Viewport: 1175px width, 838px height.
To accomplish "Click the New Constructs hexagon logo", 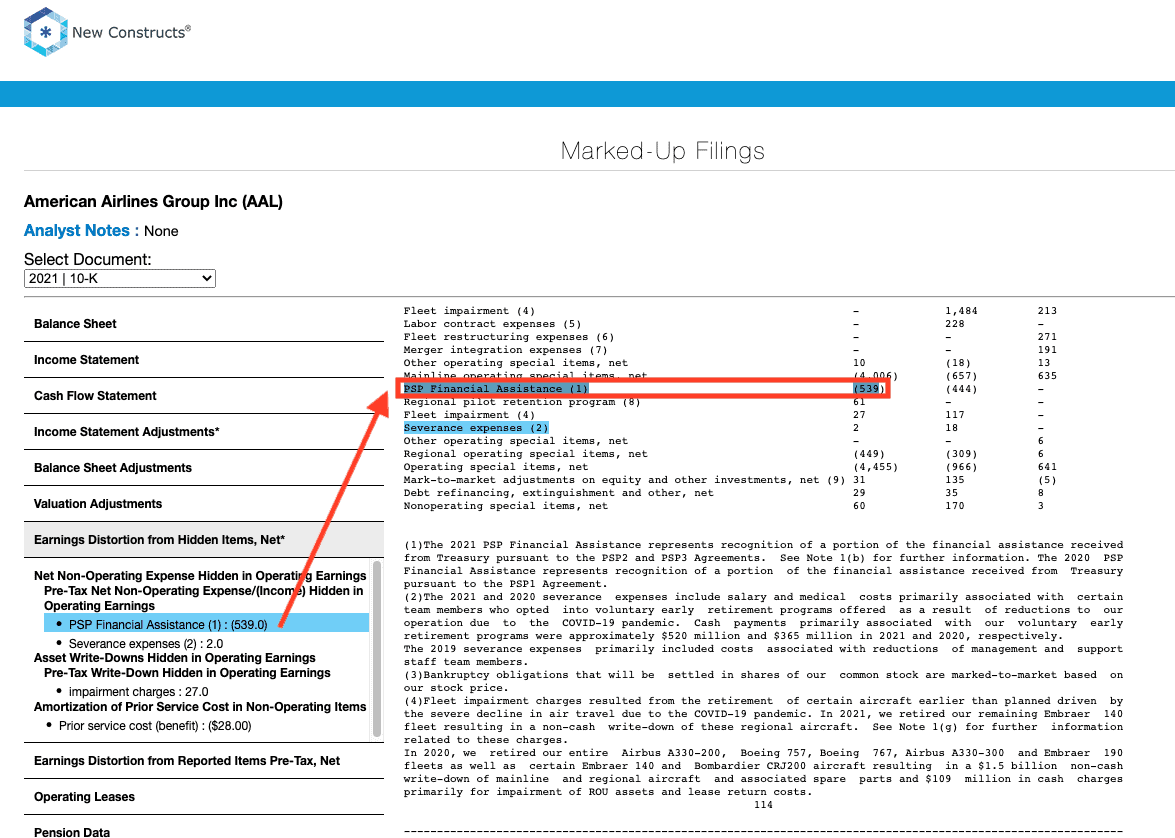I will pyautogui.click(x=46, y=31).
